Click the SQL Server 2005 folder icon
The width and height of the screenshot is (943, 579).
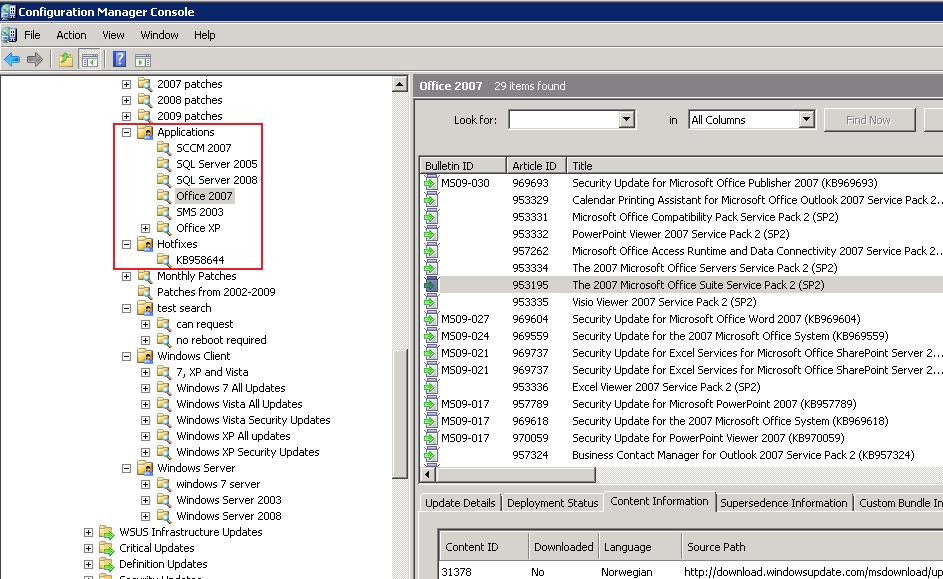(164, 164)
